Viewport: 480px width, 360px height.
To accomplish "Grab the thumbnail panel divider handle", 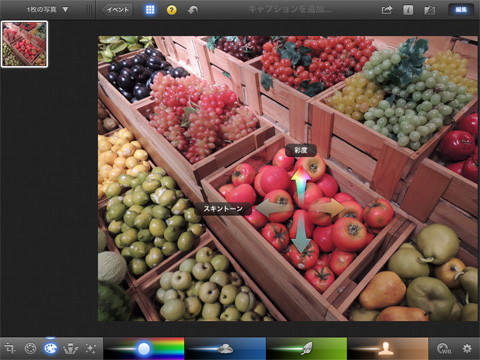I will (89, 10).
